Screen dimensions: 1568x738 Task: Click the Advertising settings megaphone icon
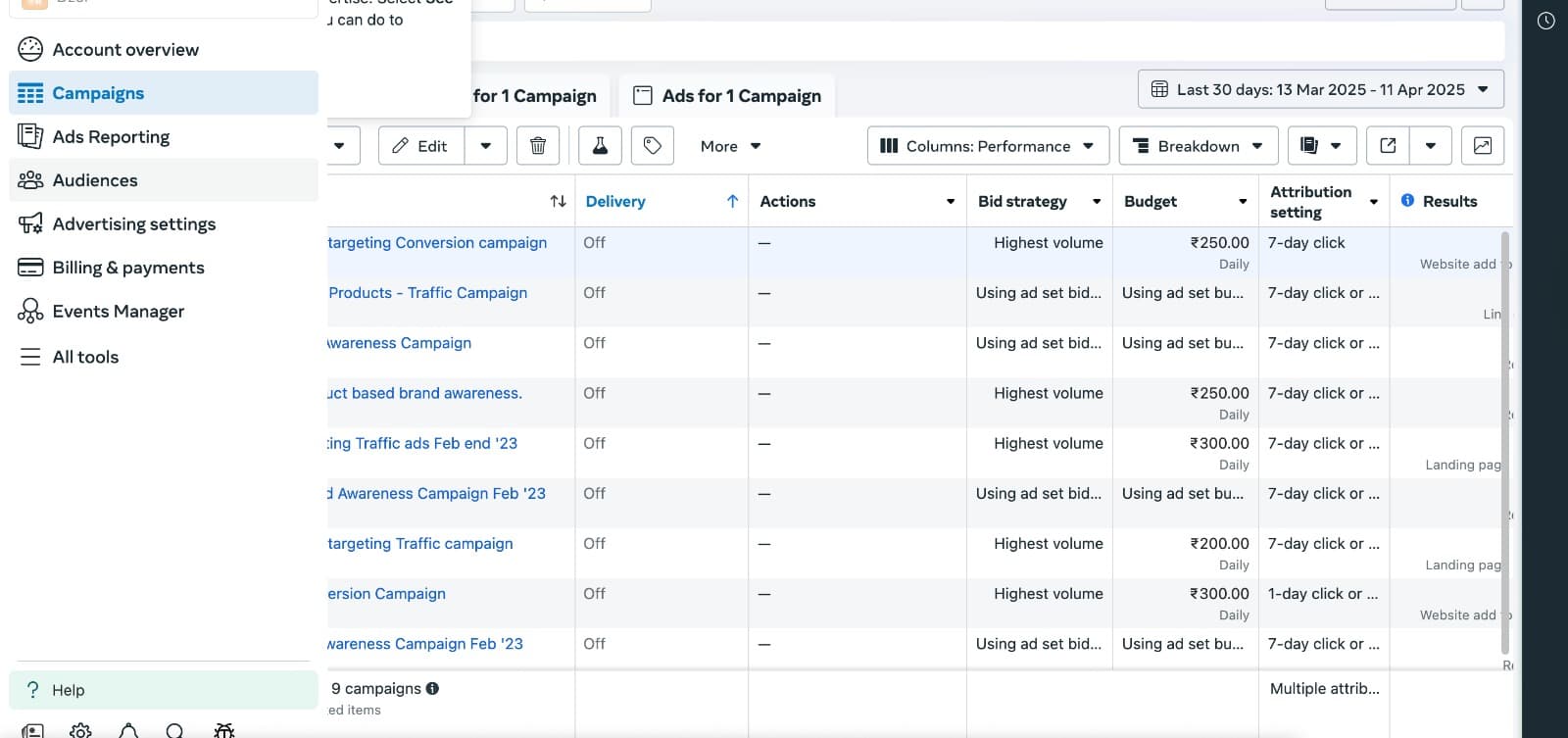[30, 223]
